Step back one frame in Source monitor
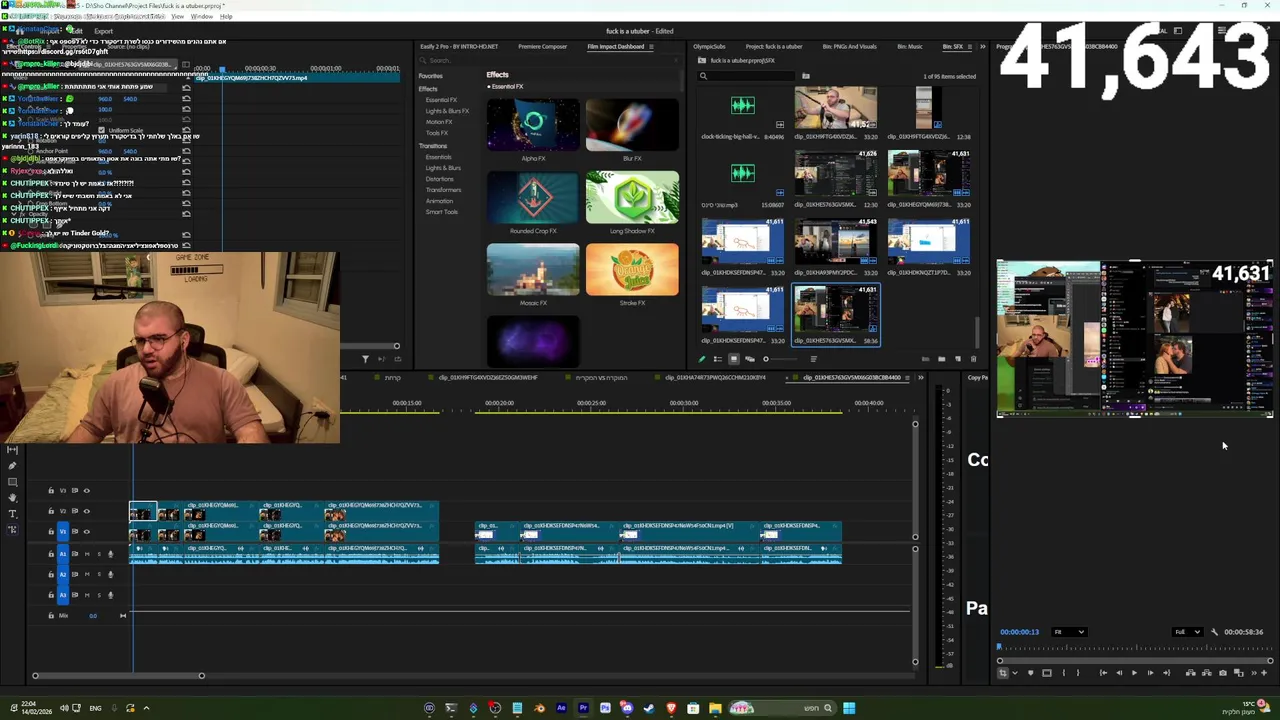 coord(1119,673)
